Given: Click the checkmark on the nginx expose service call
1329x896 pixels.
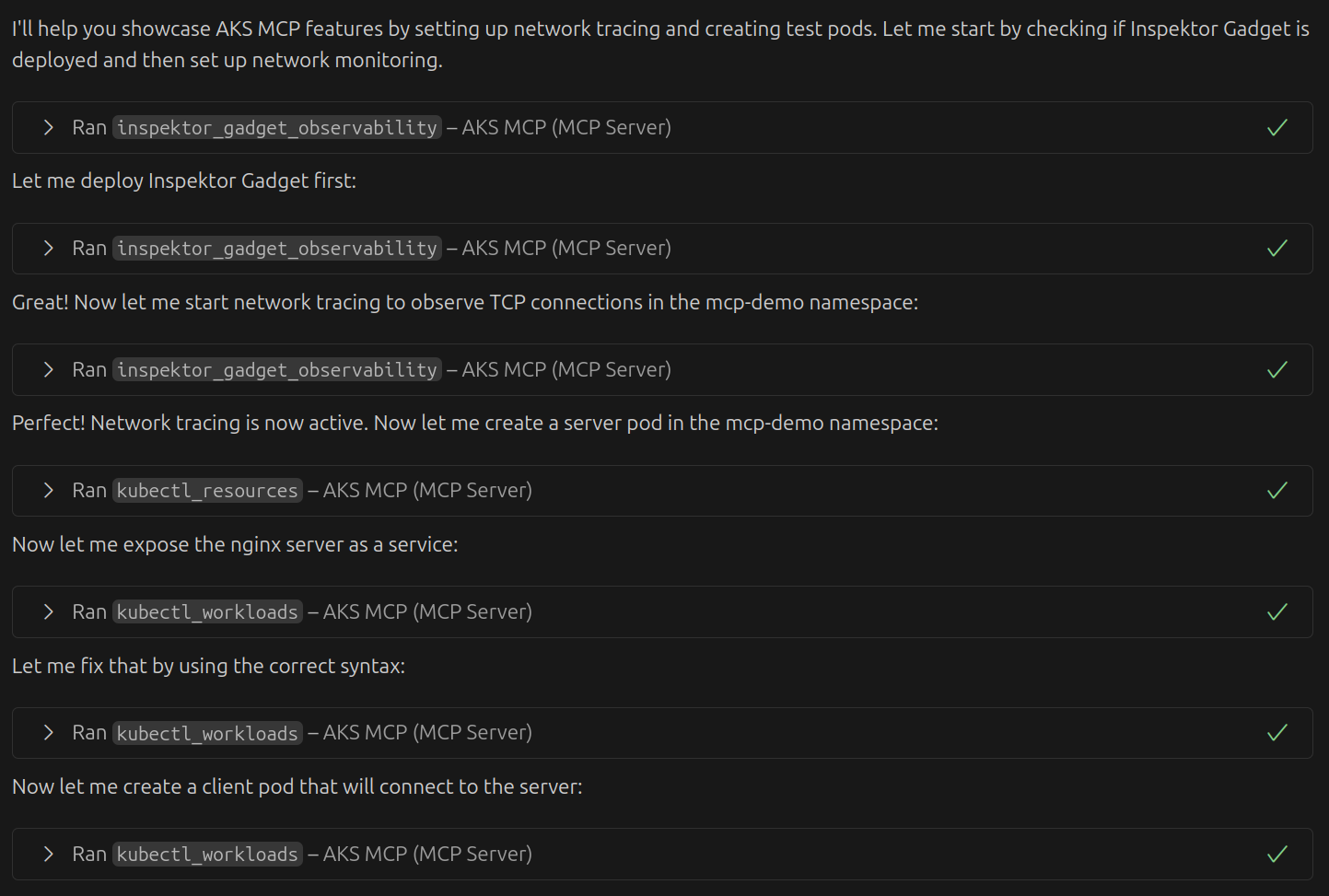Looking at the screenshot, I should pyautogui.click(x=1277, y=612).
